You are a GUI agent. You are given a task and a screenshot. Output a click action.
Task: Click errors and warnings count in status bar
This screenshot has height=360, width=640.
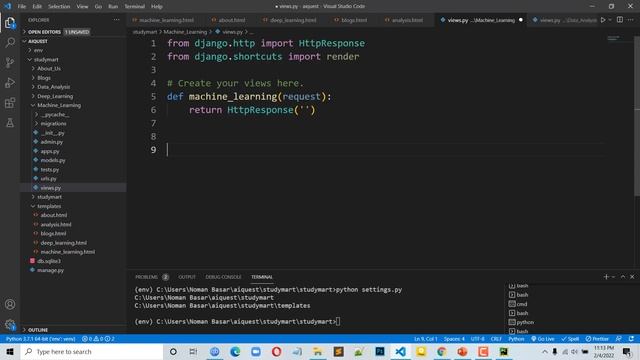click(x=98, y=339)
